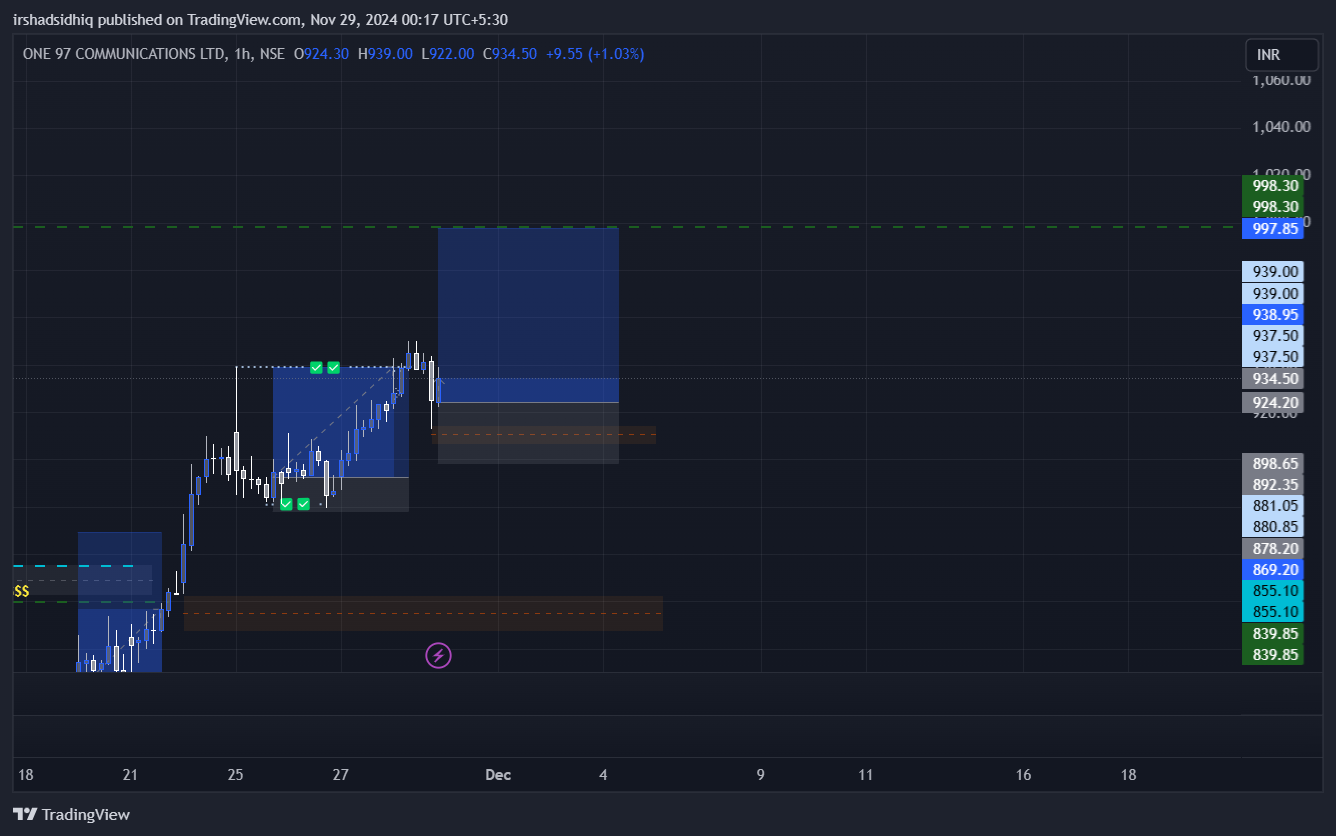Click the 11 date label on time axis
Viewport: 1336px width, 836px height.
pyautogui.click(x=866, y=775)
